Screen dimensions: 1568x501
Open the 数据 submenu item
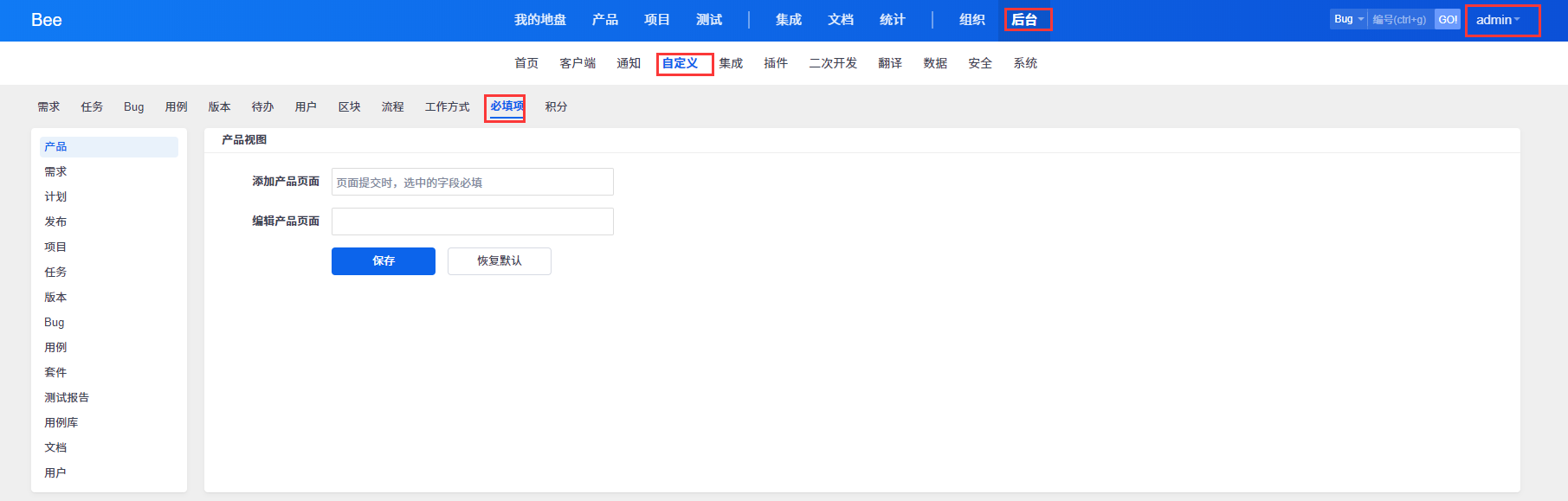pyautogui.click(x=935, y=63)
